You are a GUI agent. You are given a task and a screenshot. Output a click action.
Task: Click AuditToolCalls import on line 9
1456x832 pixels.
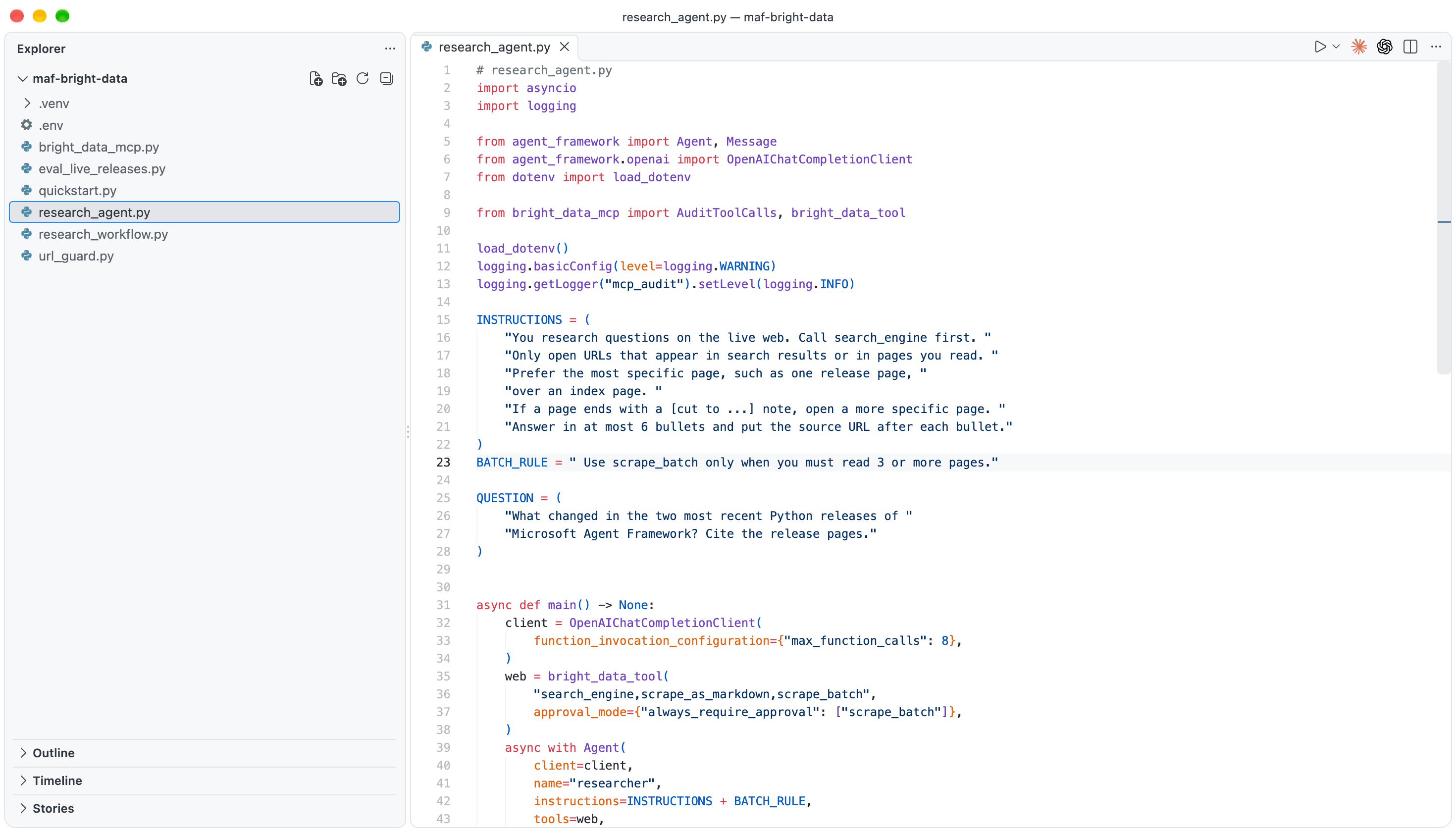[x=727, y=212]
